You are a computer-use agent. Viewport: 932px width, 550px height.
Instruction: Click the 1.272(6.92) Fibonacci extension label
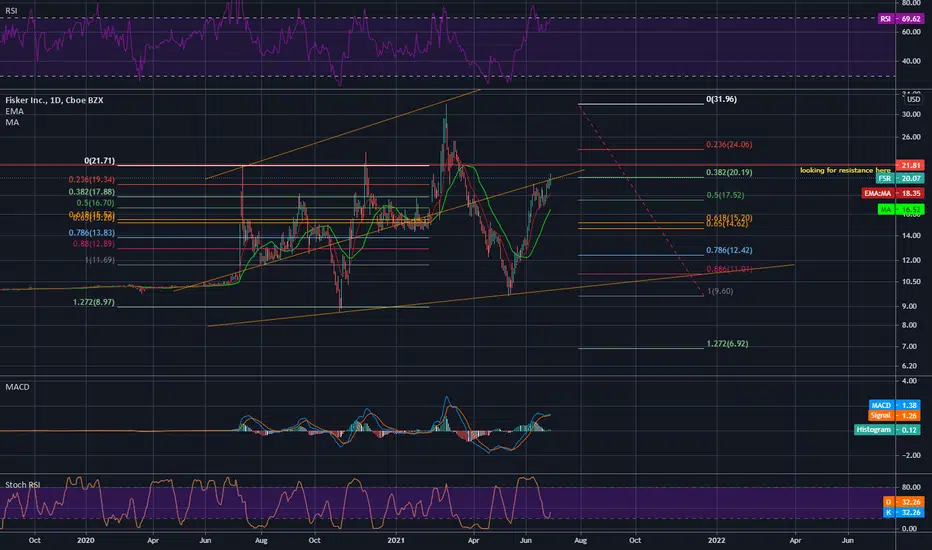[x=727, y=344]
